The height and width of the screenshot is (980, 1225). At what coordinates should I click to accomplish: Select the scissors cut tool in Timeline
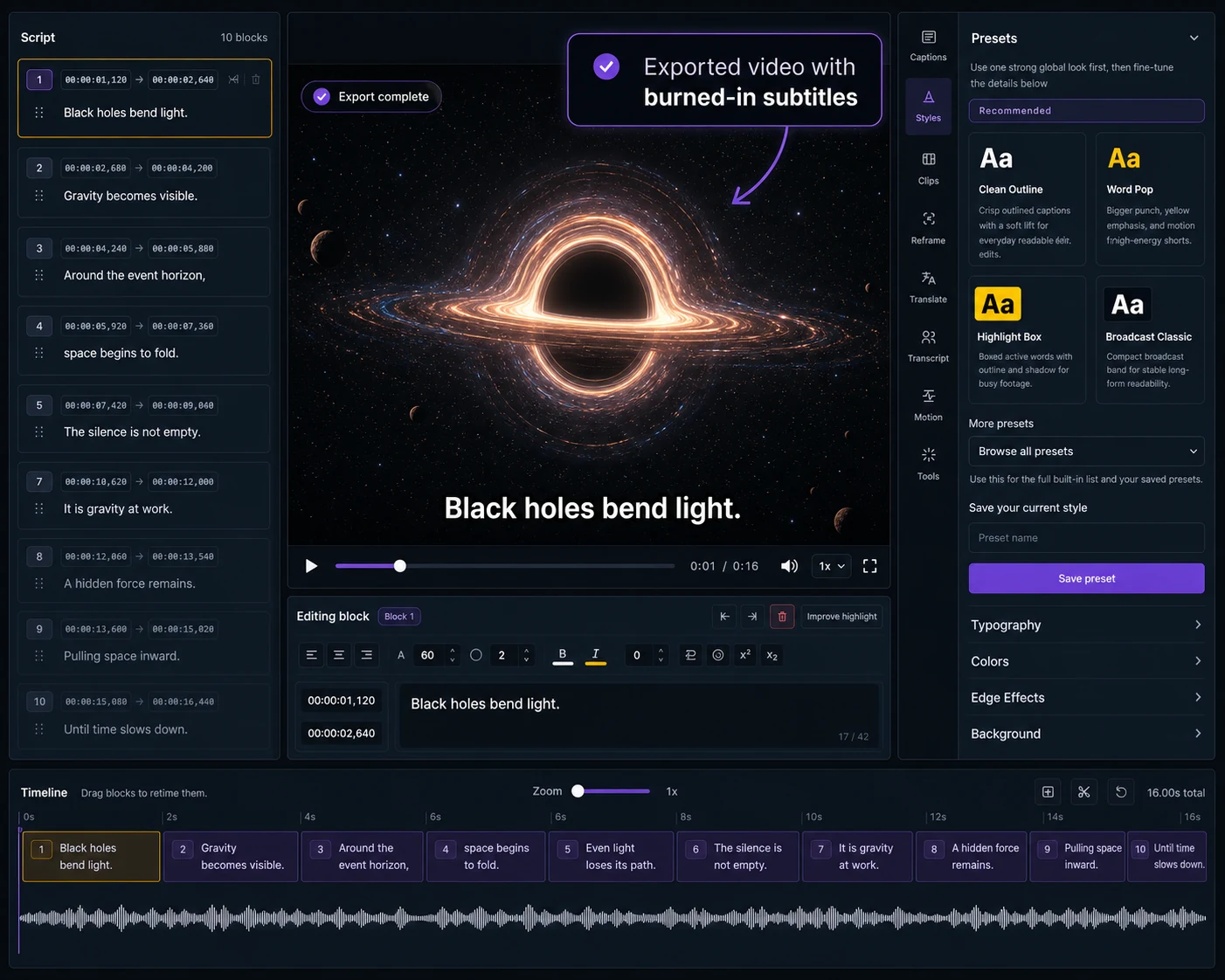click(1084, 792)
